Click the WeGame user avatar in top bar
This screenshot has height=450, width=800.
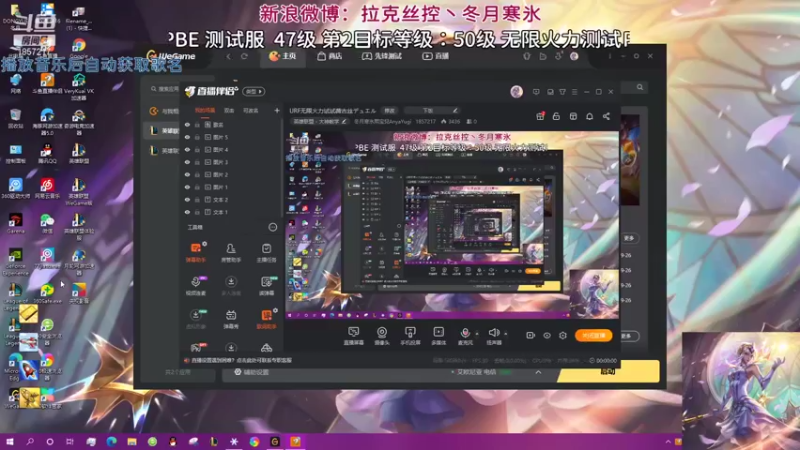click(574, 56)
